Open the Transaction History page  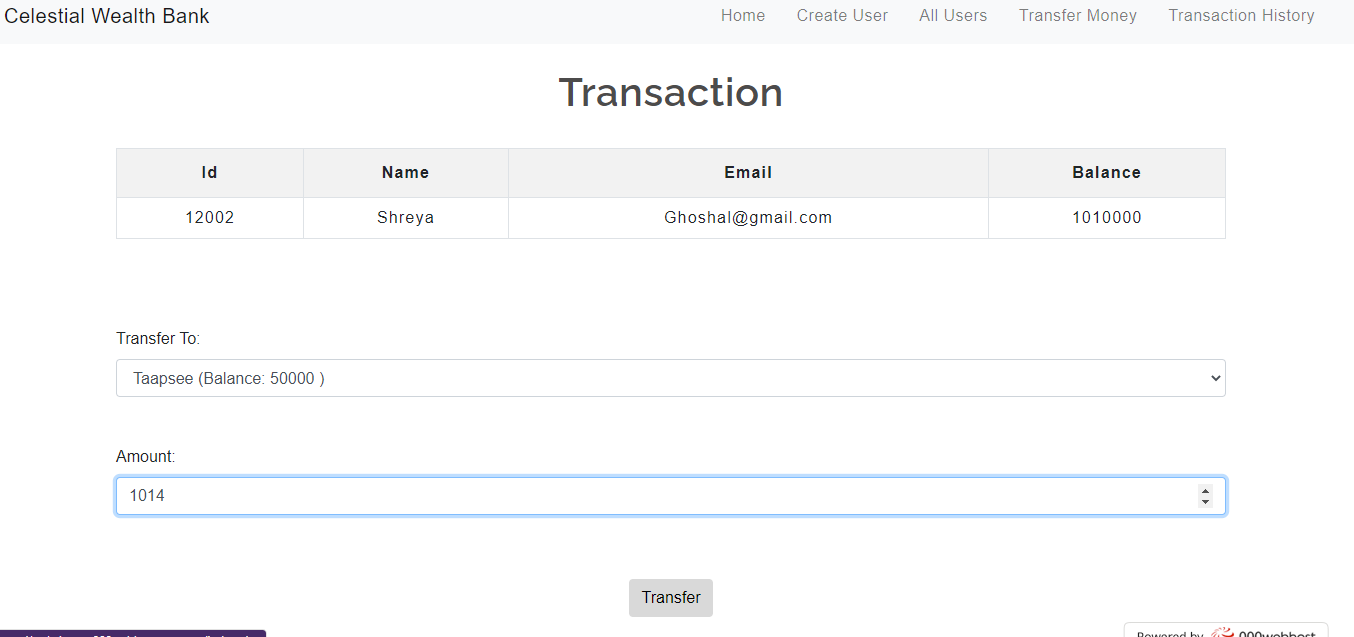(x=1241, y=15)
